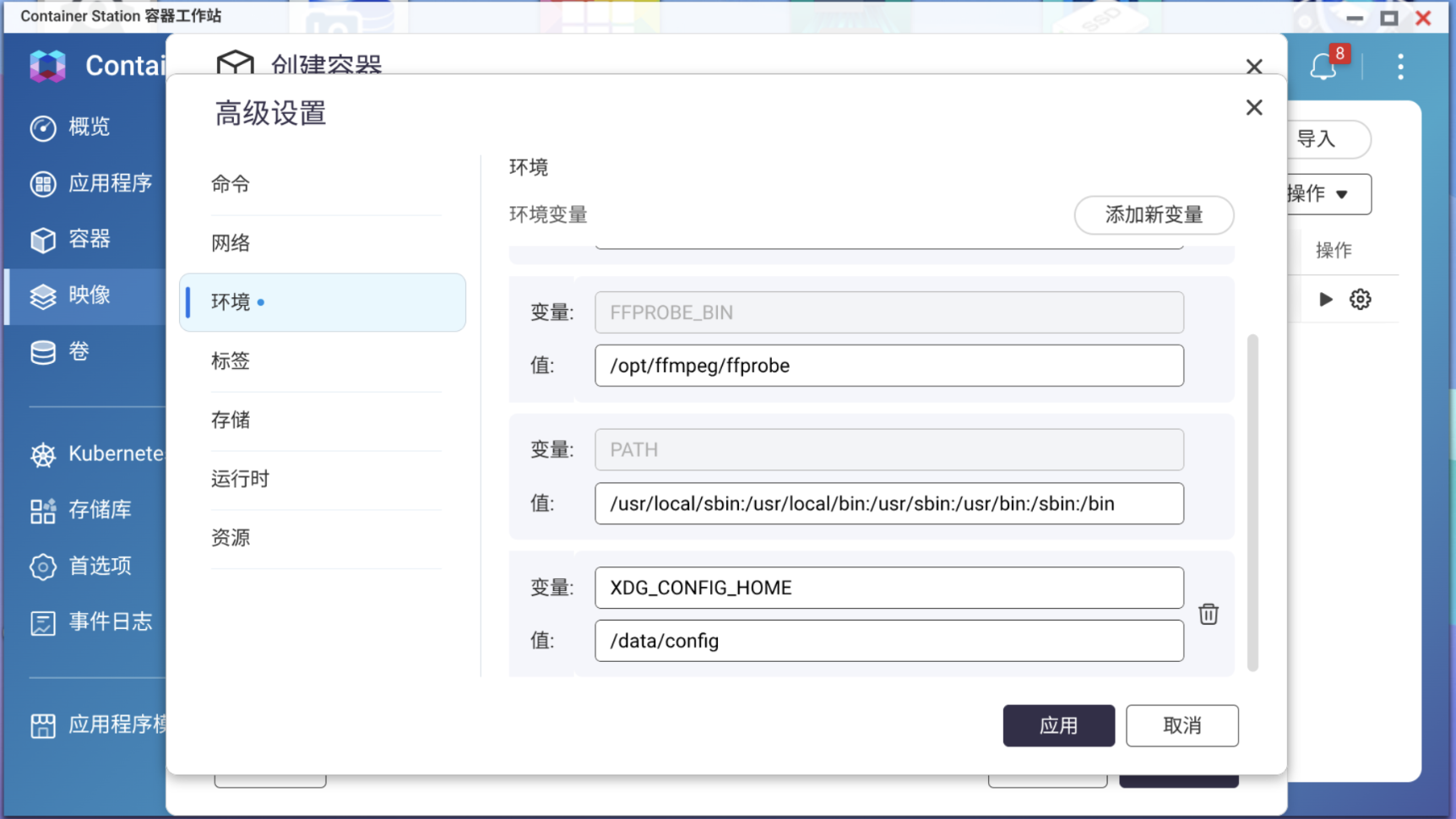1456x819 pixels.
Task: Delete the XDG_CONFIG_HOME variable with trash icon
Action: [x=1209, y=614]
